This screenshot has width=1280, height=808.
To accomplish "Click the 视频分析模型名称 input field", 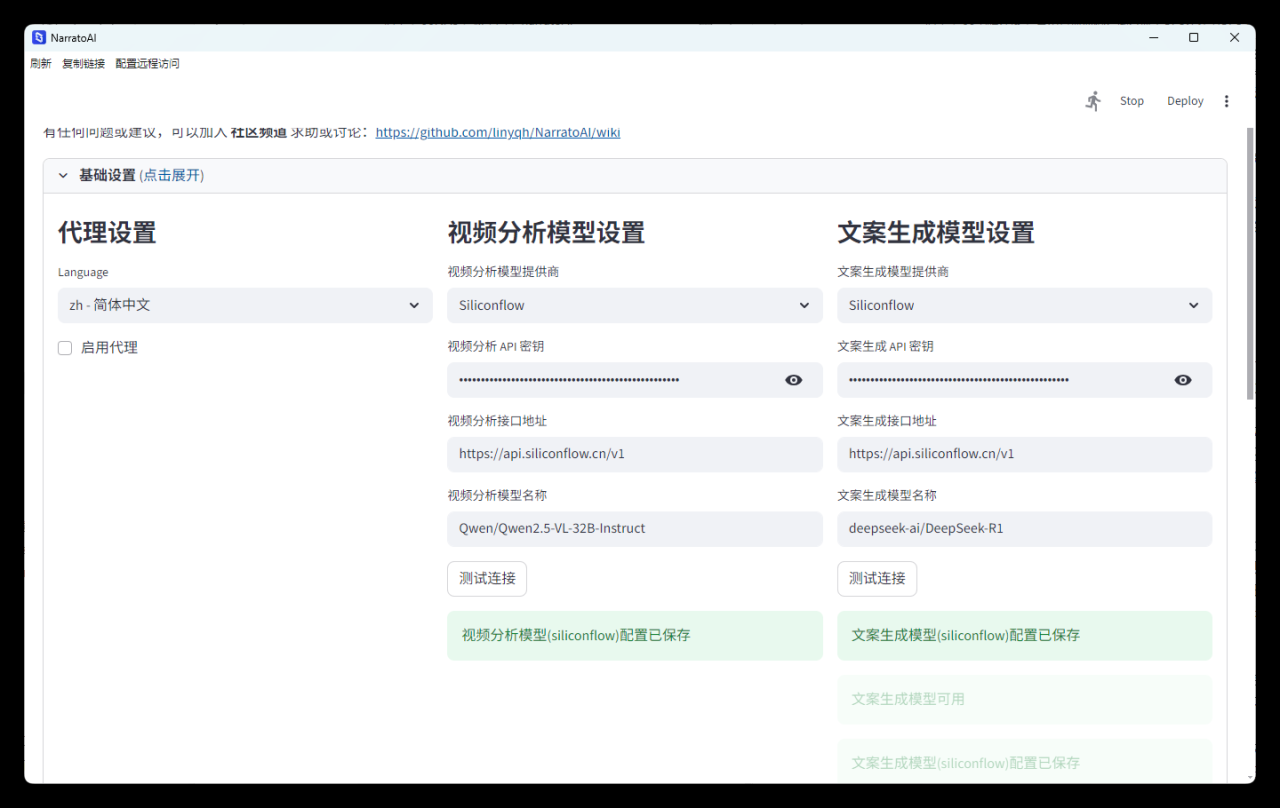I will point(634,528).
